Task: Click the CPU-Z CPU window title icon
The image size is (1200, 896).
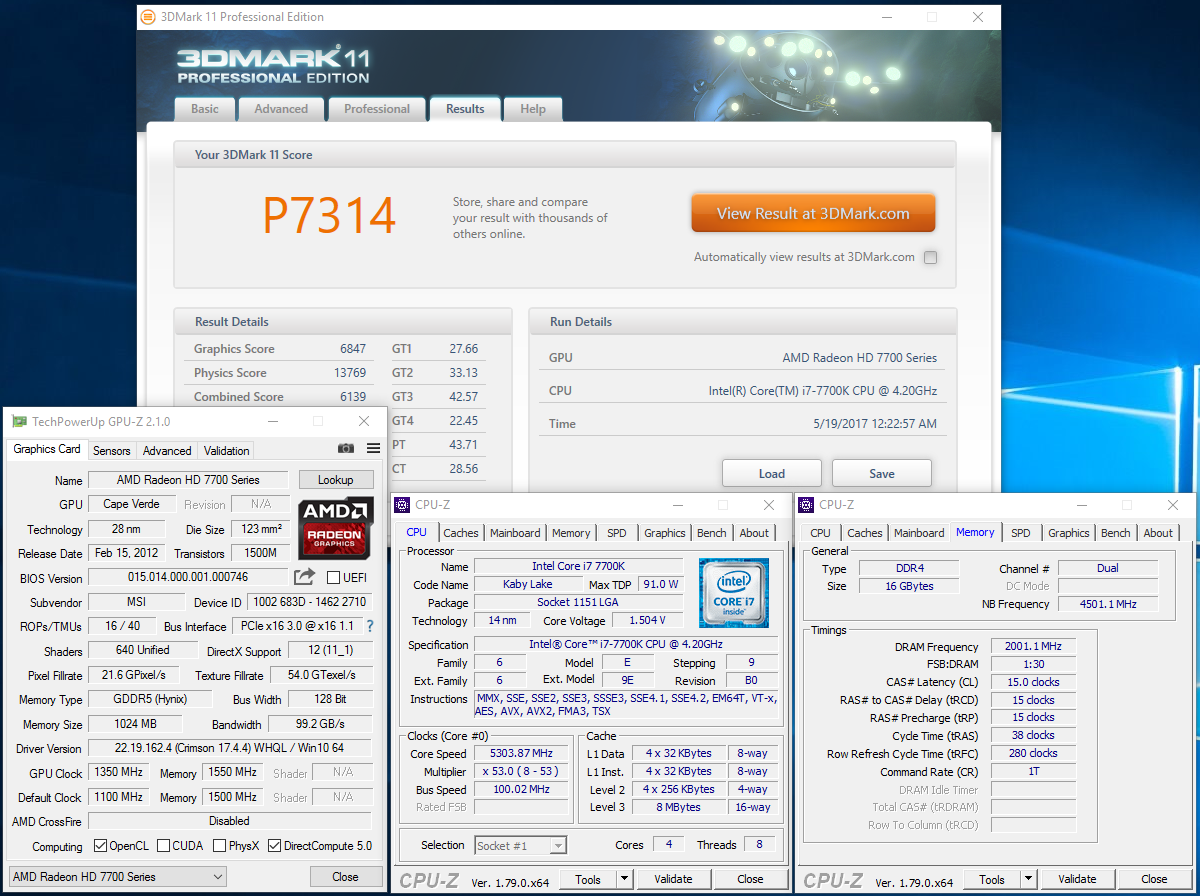Action: 402,505
